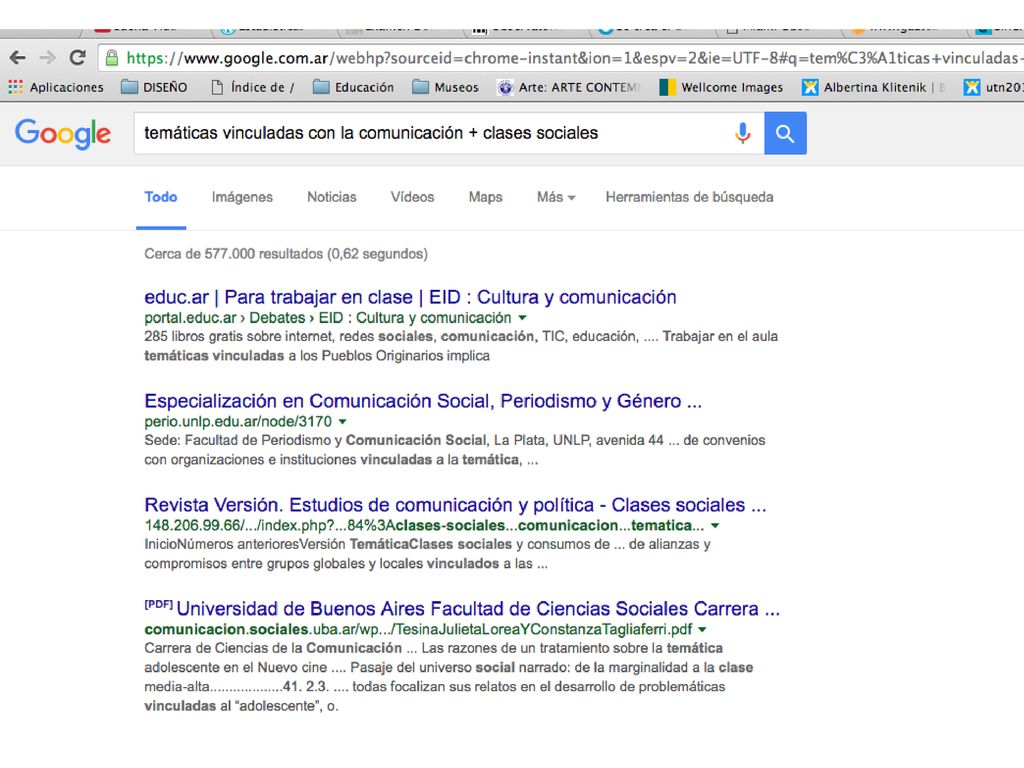Switch to the Maps tab
This screenshot has height=768, width=1024.
(x=485, y=197)
